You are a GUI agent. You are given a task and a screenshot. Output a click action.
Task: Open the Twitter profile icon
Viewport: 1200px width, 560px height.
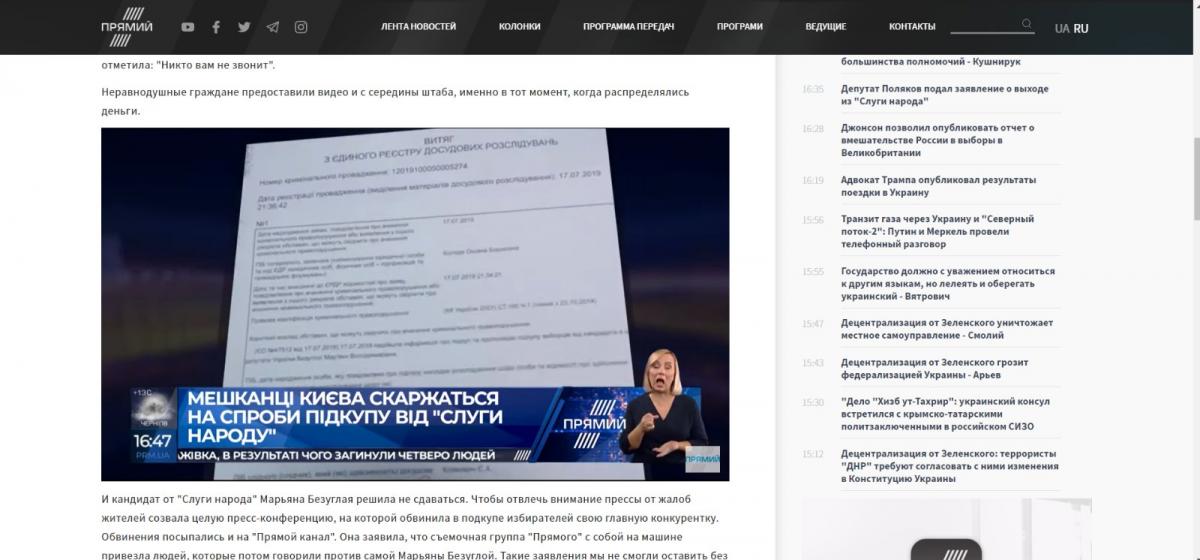[x=244, y=27]
